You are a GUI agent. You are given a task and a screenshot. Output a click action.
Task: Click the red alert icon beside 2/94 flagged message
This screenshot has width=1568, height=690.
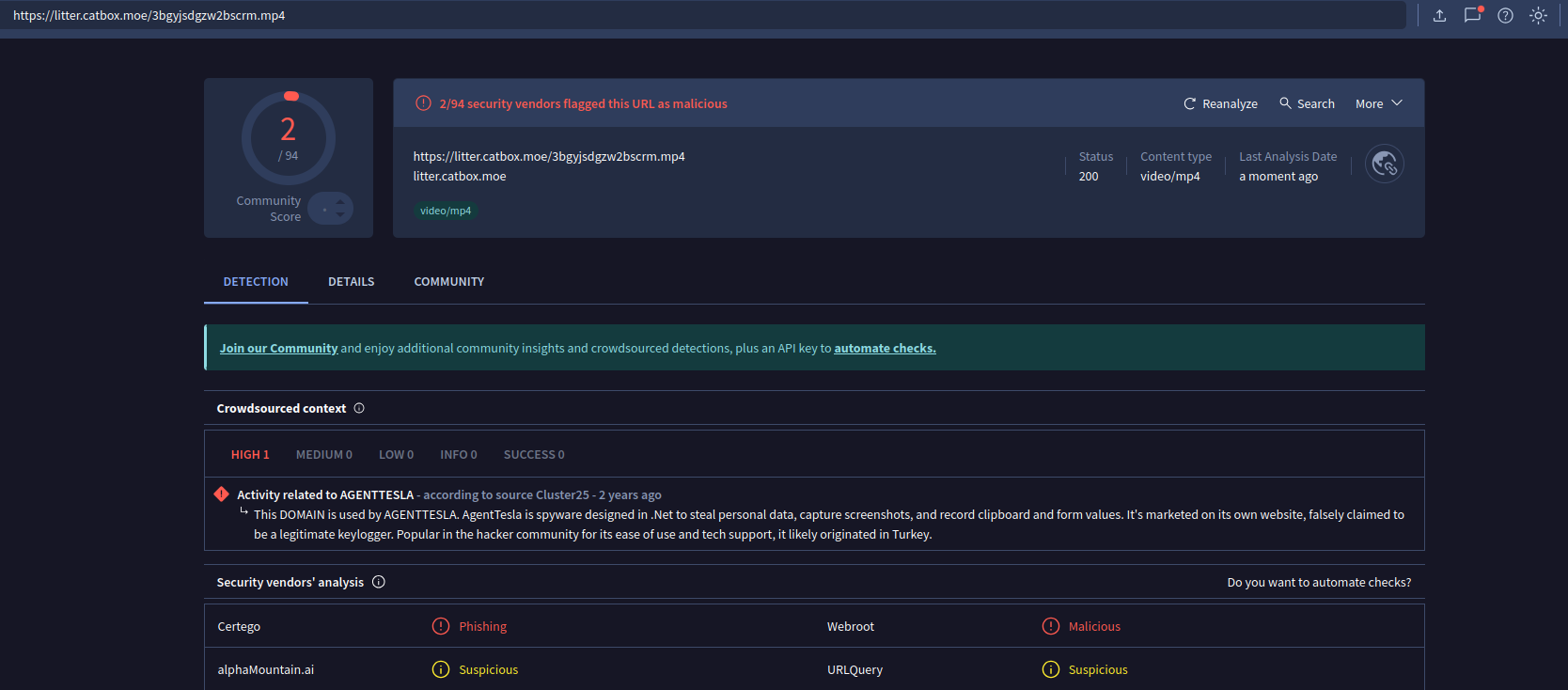click(423, 103)
